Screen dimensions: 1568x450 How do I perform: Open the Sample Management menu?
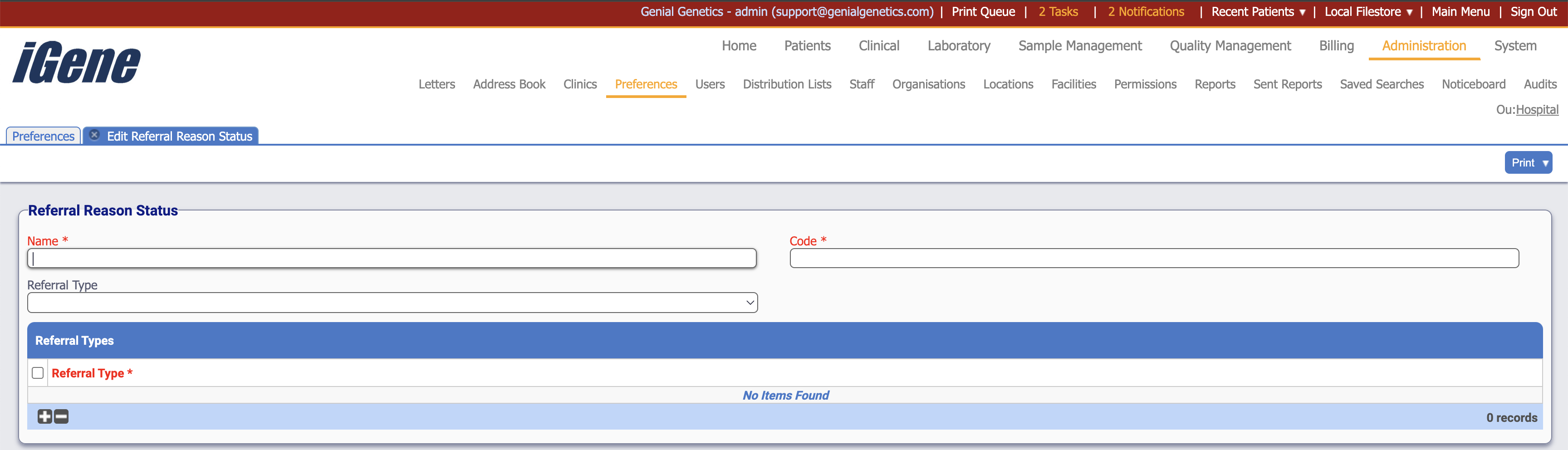pos(1080,45)
